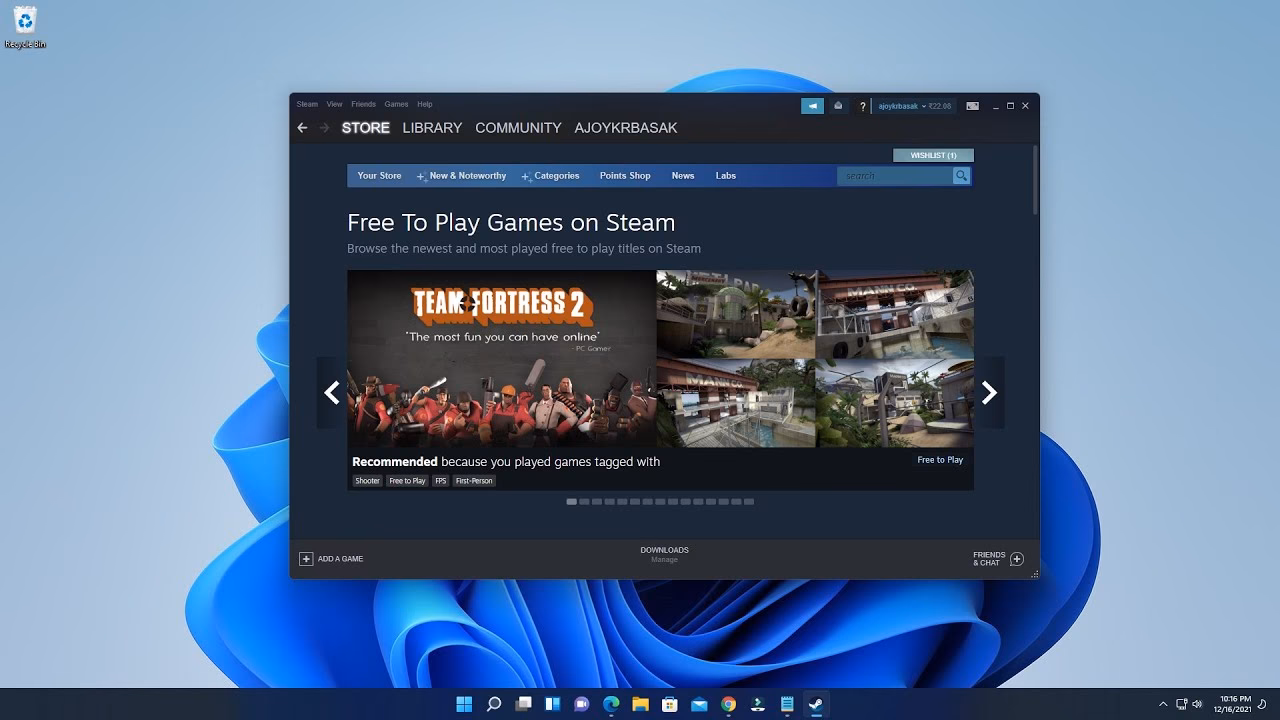The image size is (1280, 720).
Task: Open Your Store tab
Action: pos(379,176)
